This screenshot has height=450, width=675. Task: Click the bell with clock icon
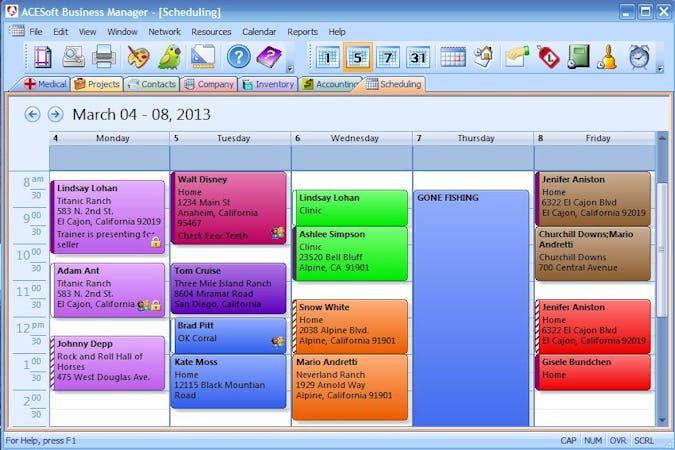point(607,57)
